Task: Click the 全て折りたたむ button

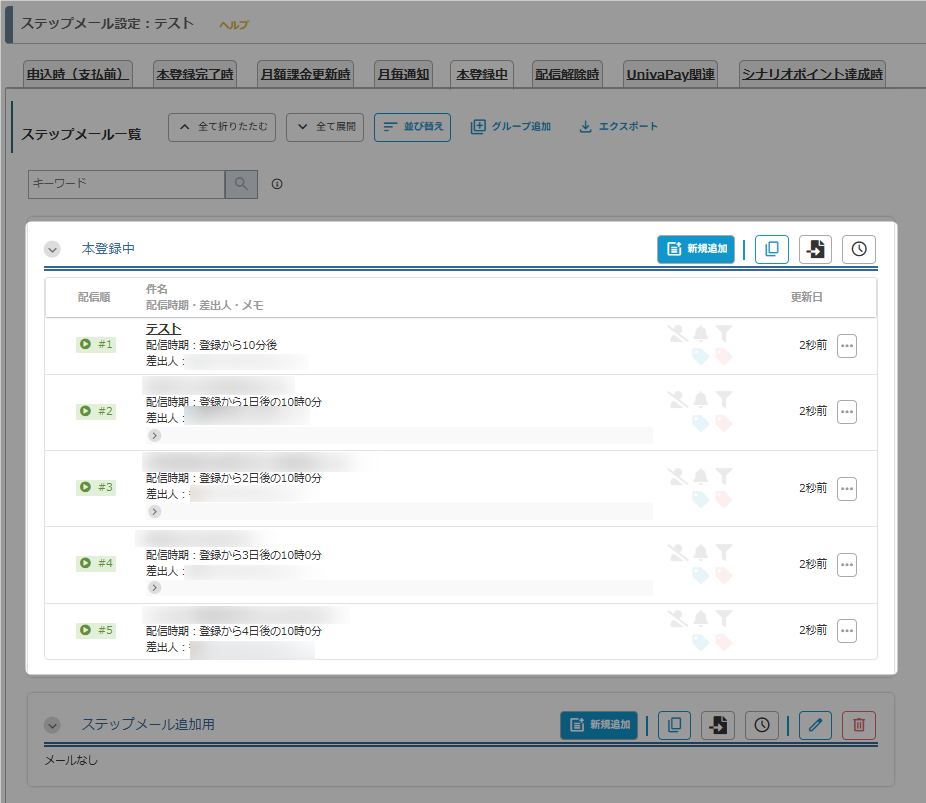Action: [x=222, y=127]
